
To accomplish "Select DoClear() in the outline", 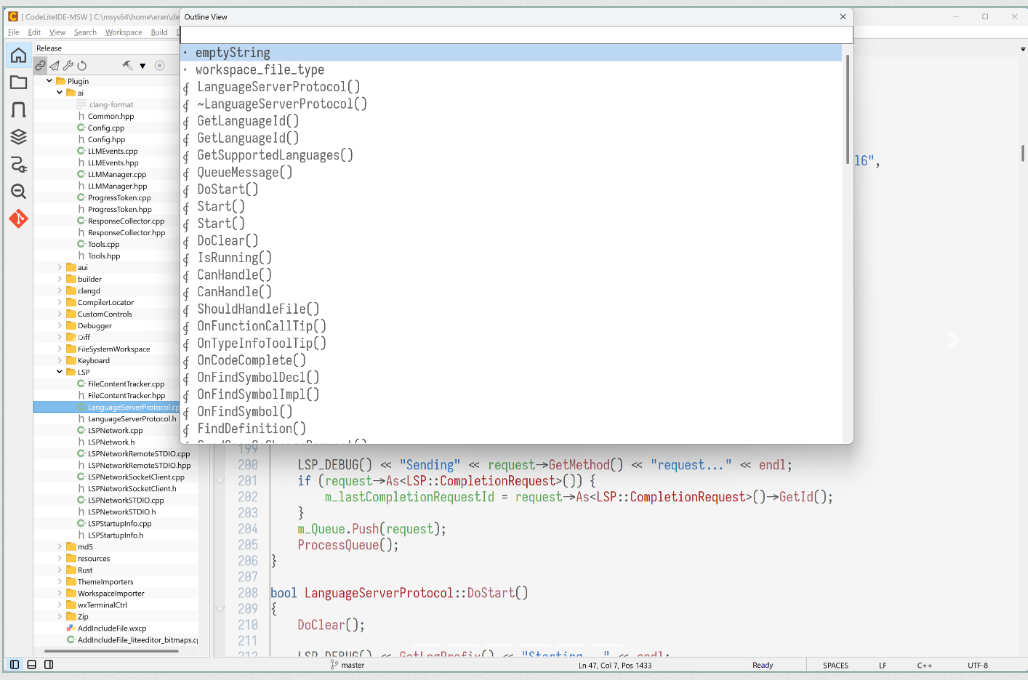I will [511, 241].
